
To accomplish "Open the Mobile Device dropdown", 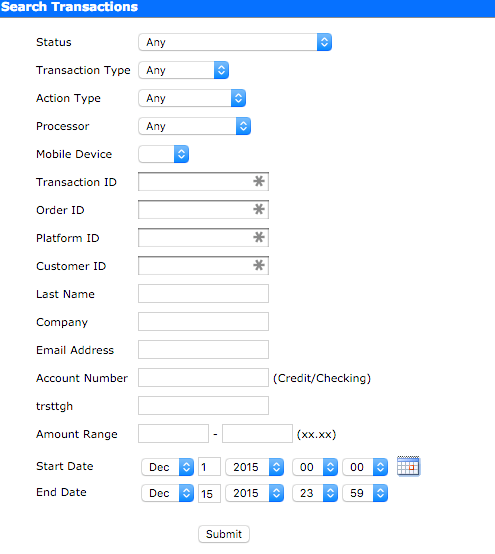I will (164, 154).
